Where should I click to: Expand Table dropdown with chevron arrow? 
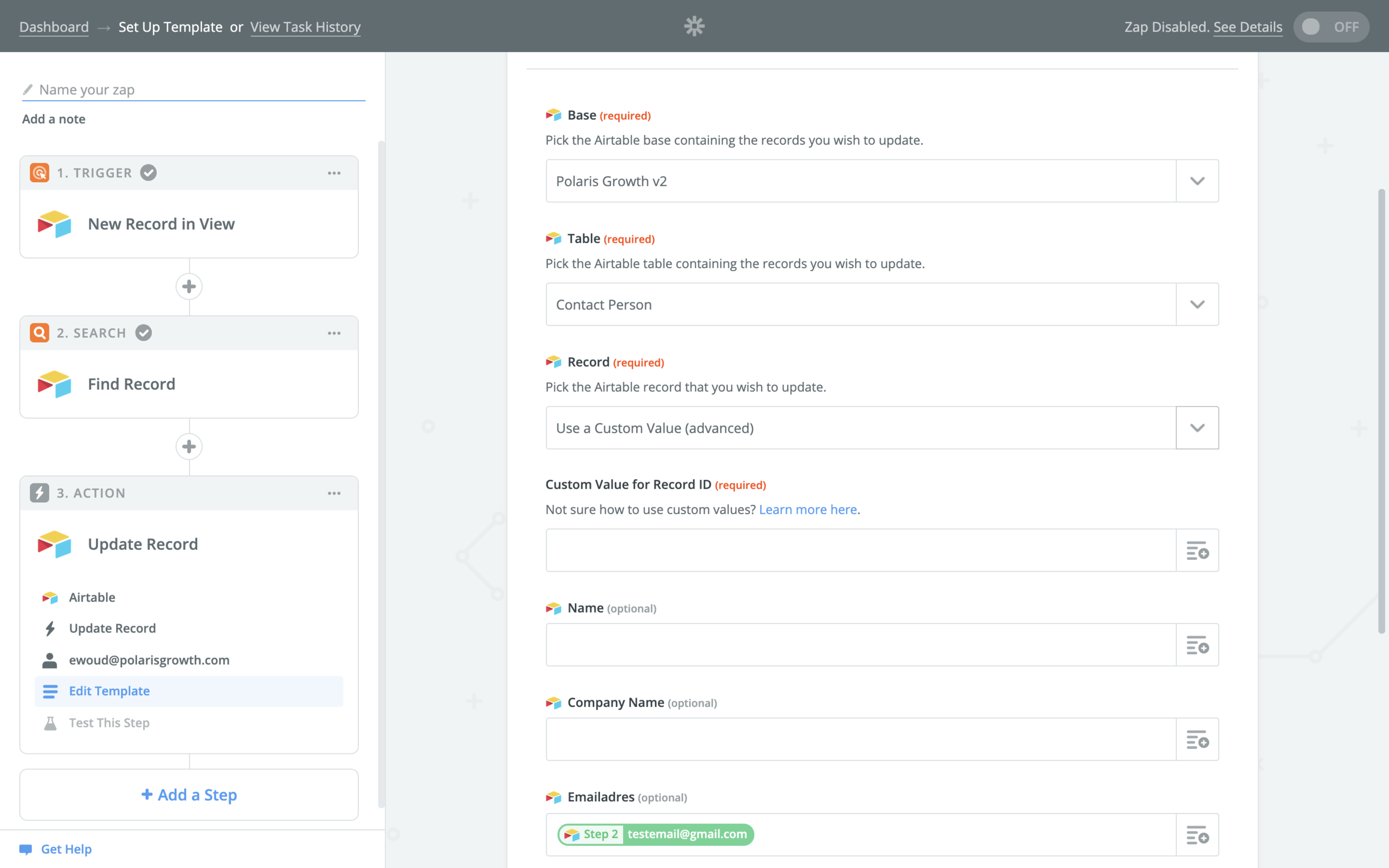(1197, 304)
